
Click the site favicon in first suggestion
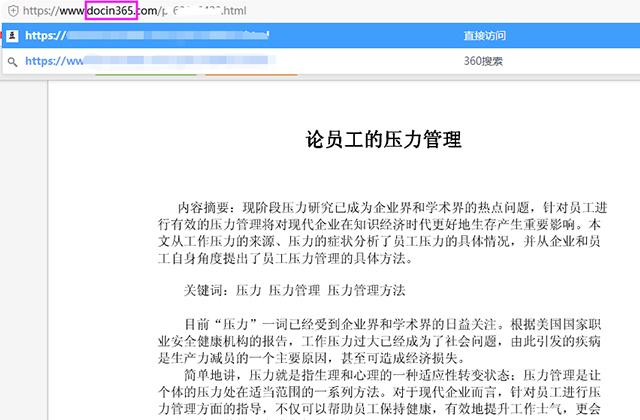pos(12,36)
